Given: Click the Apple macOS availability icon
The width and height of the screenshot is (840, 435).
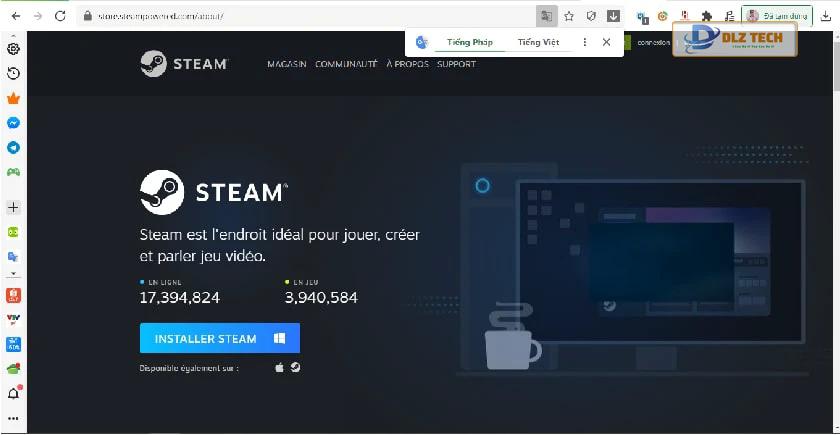Looking at the screenshot, I should [x=279, y=368].
